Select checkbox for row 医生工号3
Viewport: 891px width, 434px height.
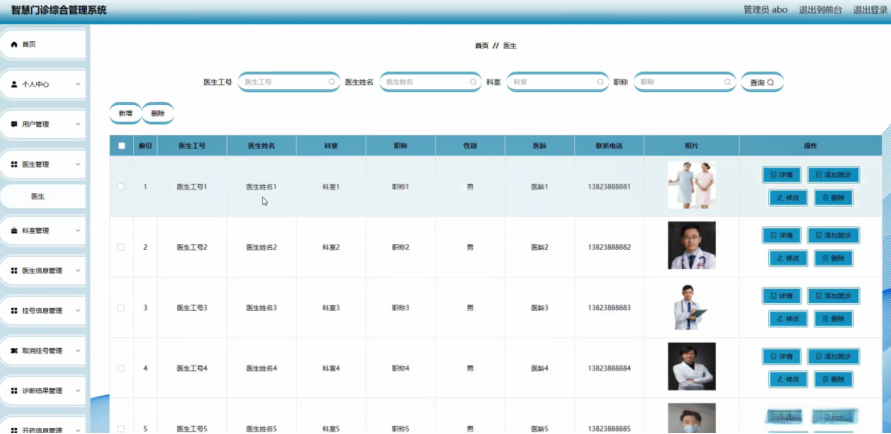tap(120, 307)
